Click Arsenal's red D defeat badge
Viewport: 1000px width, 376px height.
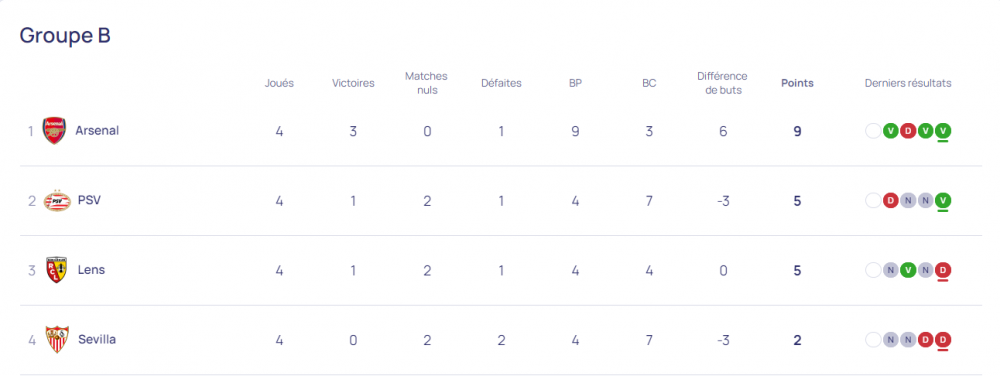pos(908,131)
